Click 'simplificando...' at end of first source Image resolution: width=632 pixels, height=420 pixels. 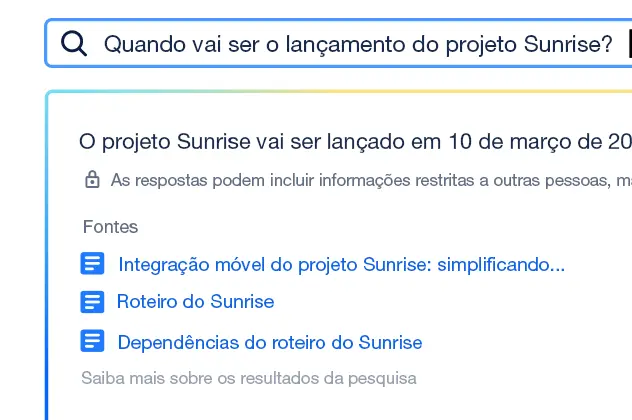point(501,265)
